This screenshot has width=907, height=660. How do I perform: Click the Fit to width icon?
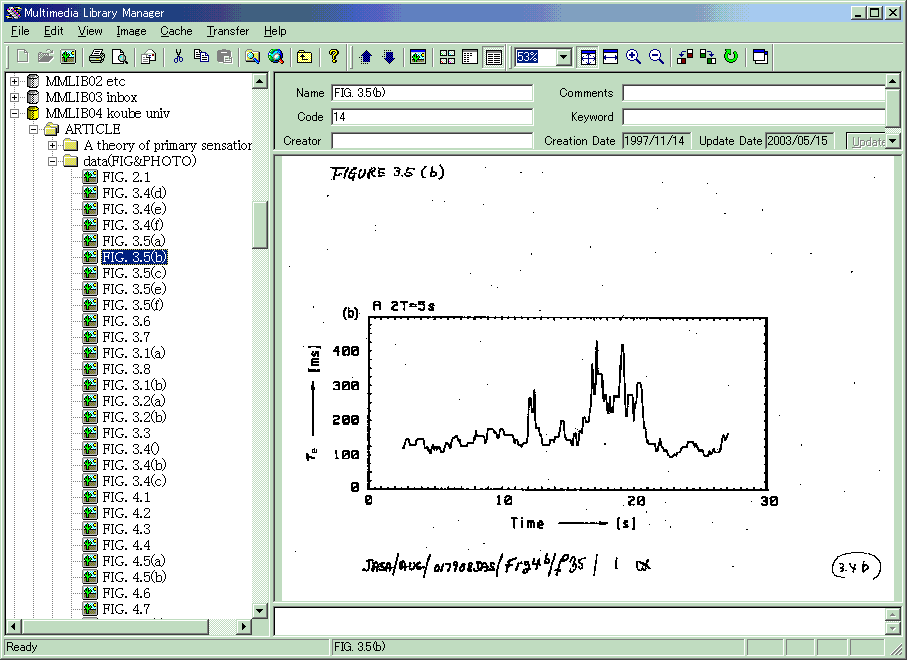pyautogui.click(x=611, y=56)
